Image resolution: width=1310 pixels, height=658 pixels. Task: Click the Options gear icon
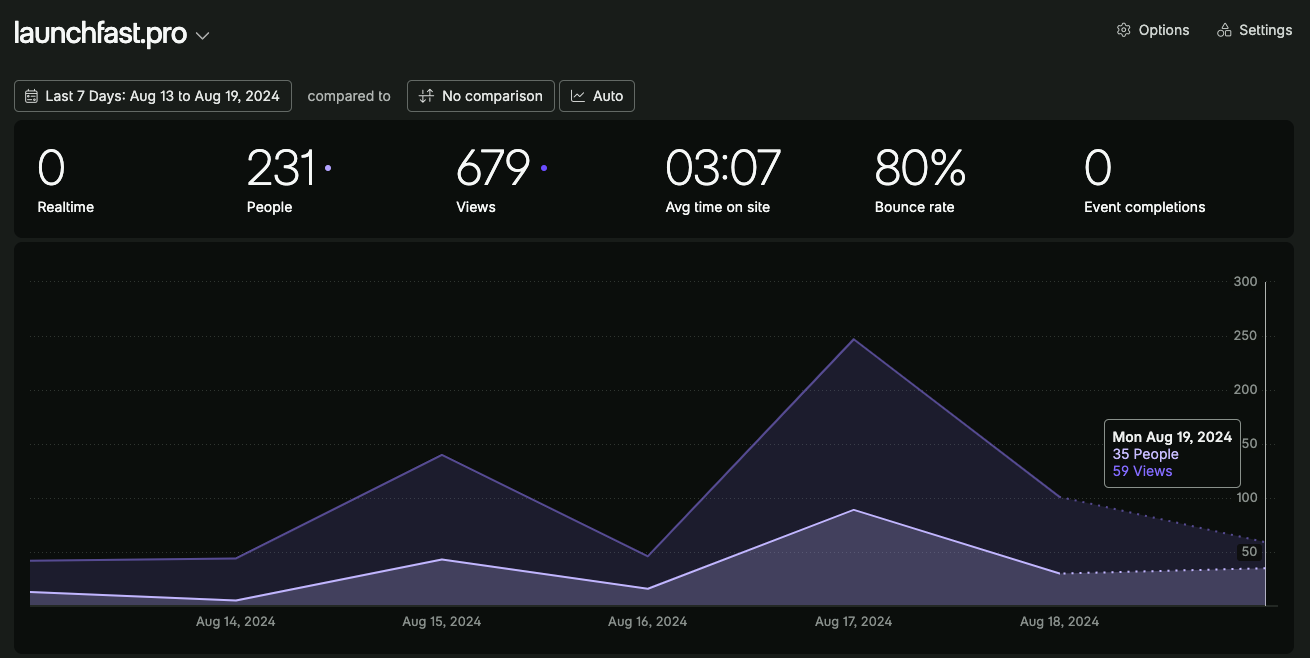click(1123, 30)
